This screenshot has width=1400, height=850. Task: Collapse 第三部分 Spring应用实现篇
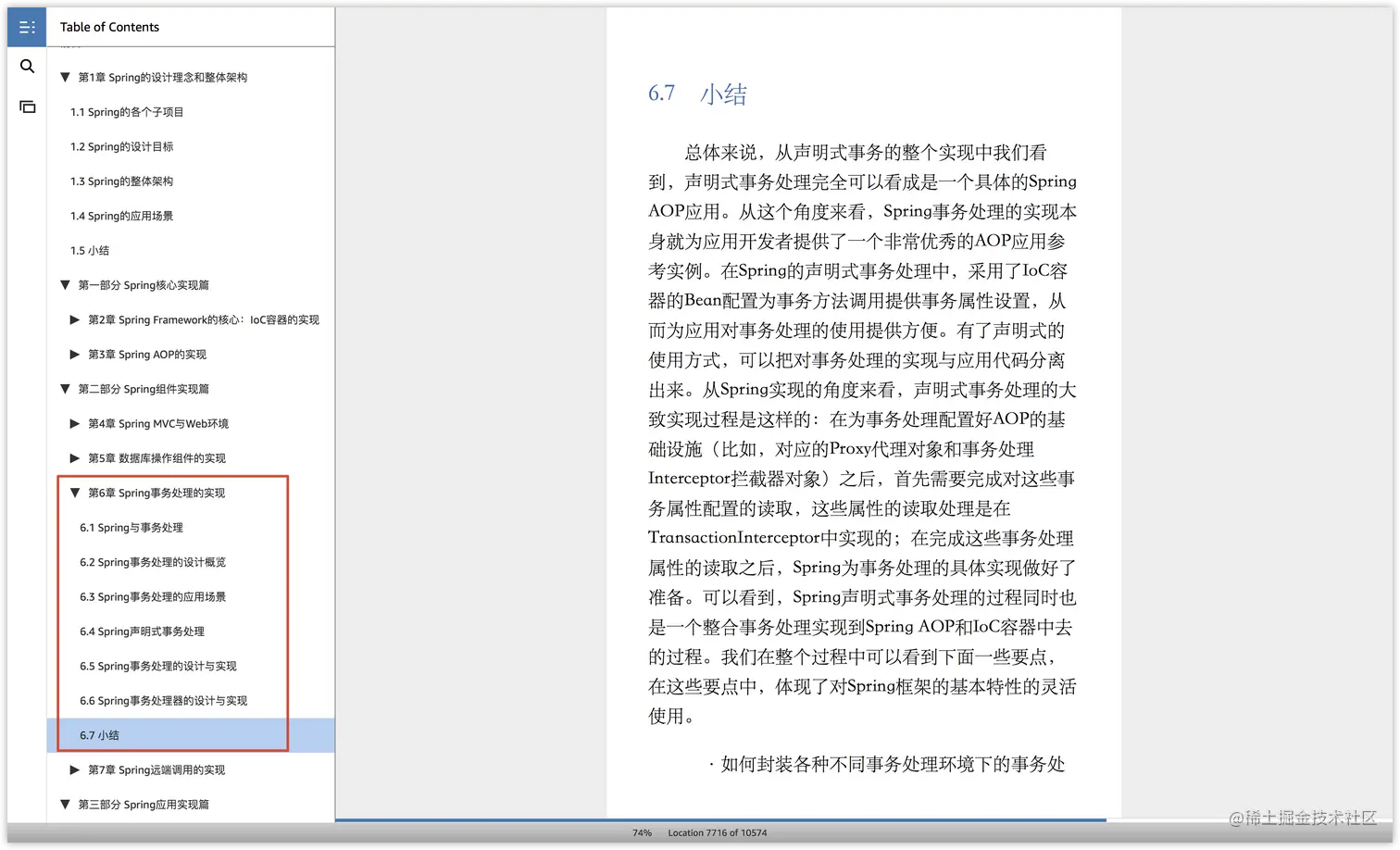(x=65, y=805)
